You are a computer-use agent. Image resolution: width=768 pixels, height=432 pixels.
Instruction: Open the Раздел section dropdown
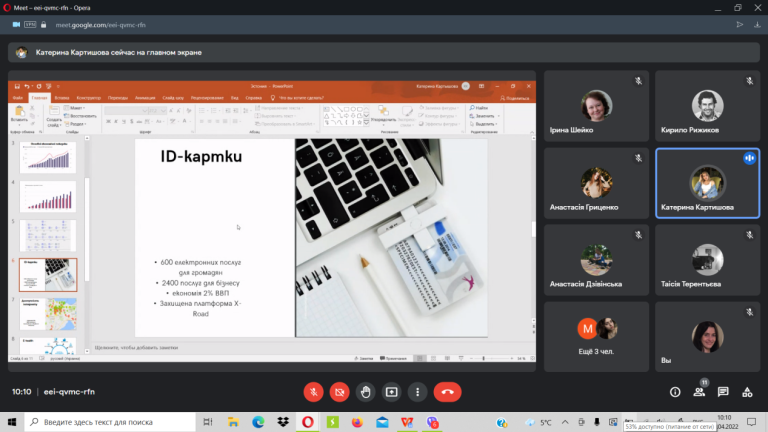point(75,124)
